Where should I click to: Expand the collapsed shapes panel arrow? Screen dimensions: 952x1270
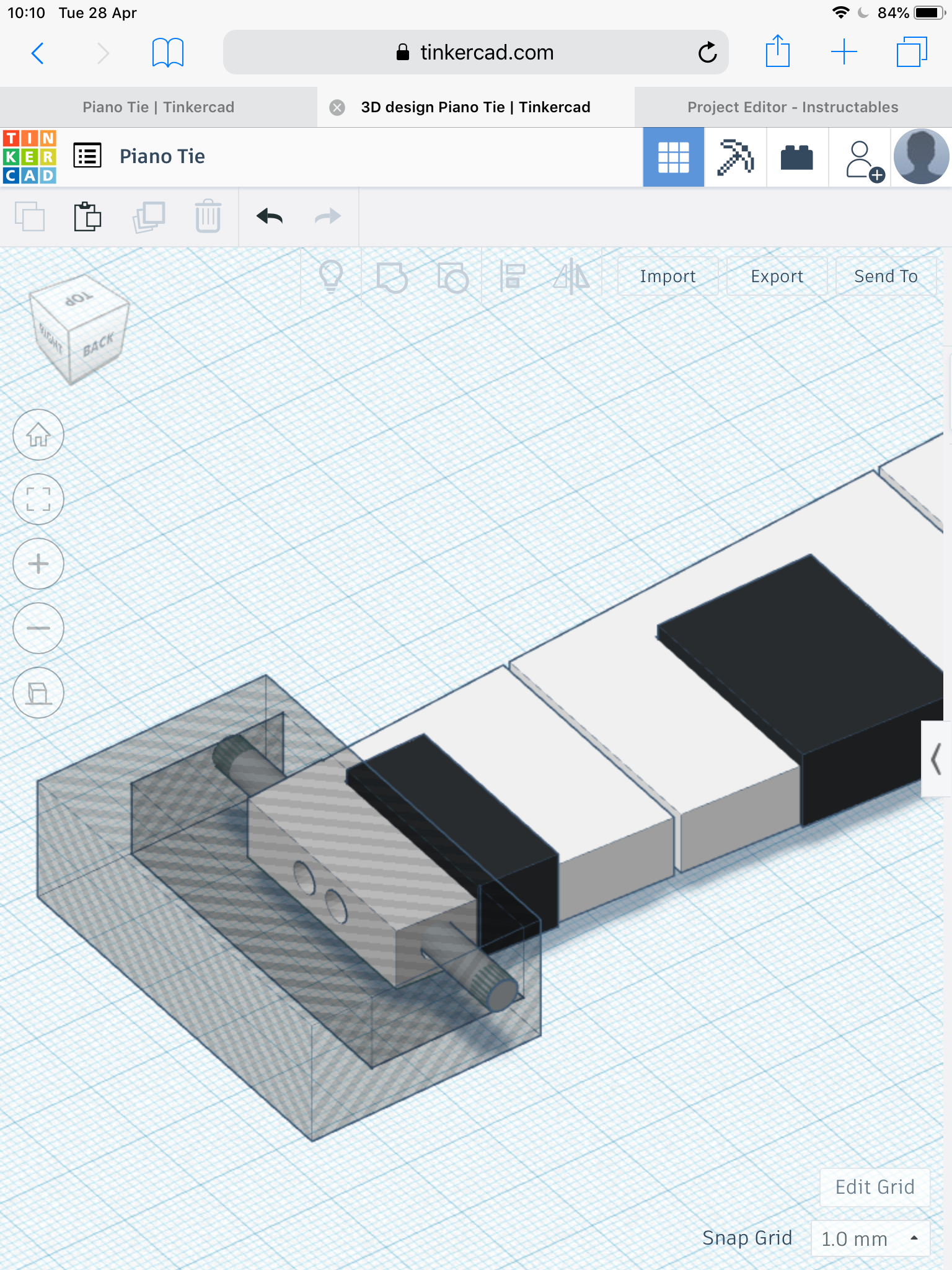[937, 758]
